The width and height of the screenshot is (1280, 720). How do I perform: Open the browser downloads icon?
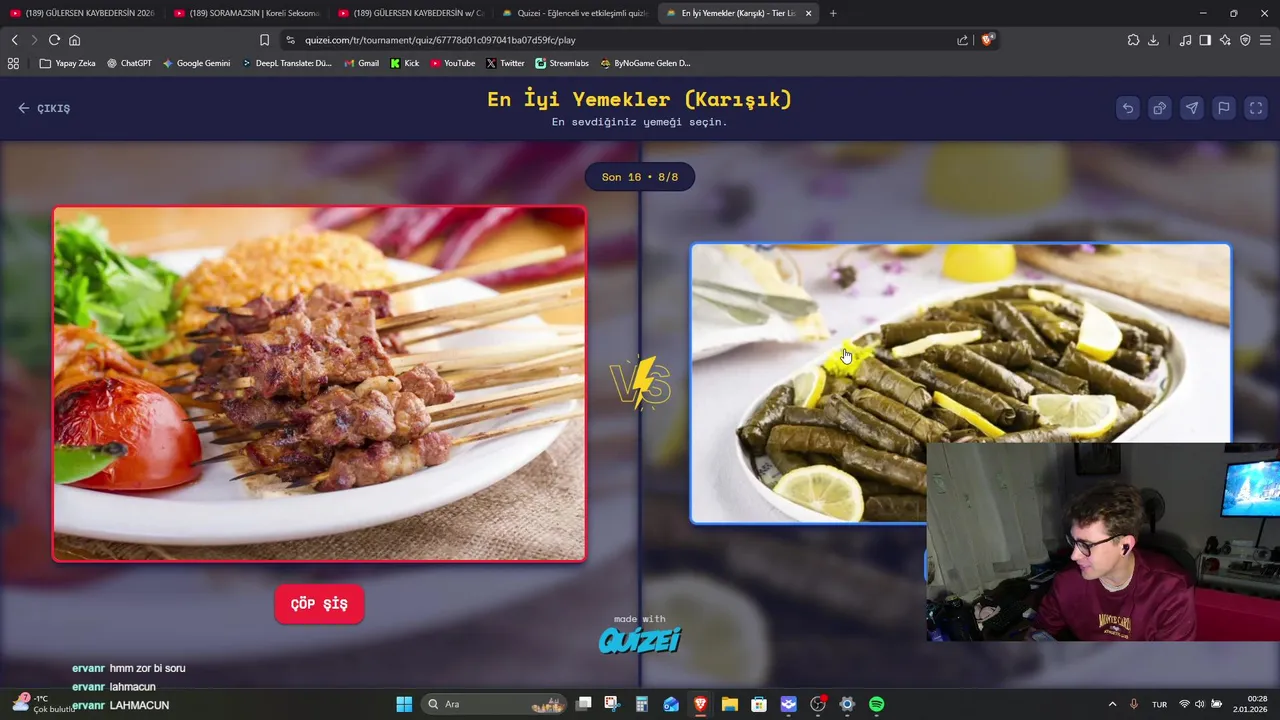pyautogui.click(x=1153, y=40)
